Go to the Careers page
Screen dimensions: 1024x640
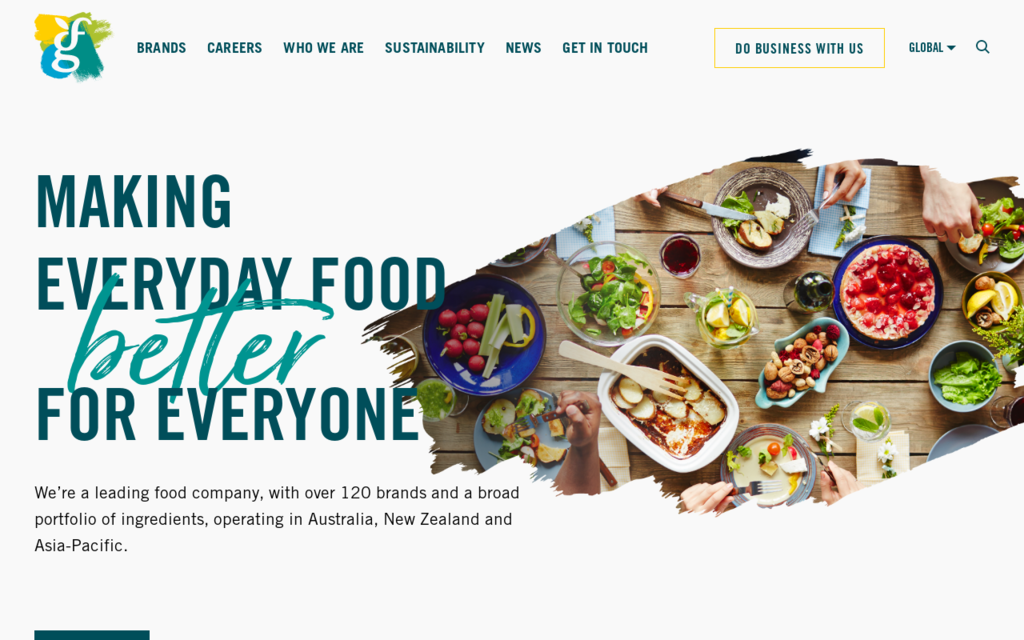(234, 48)
